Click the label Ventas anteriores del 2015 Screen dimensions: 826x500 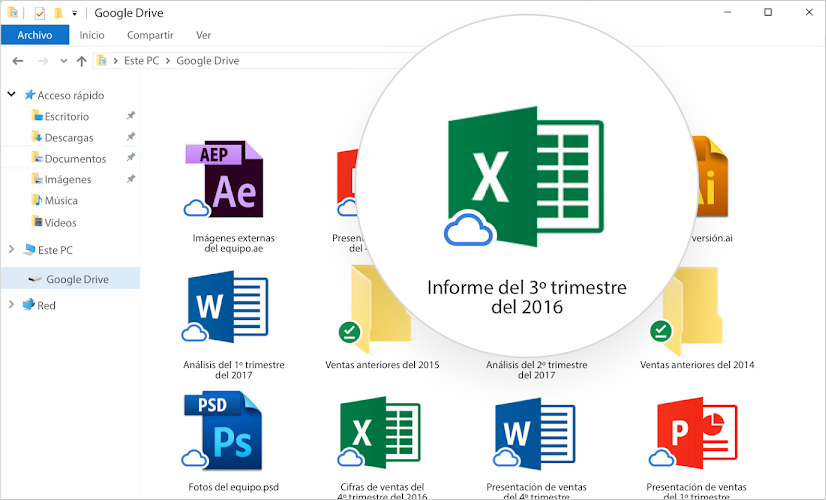[382, 365]
